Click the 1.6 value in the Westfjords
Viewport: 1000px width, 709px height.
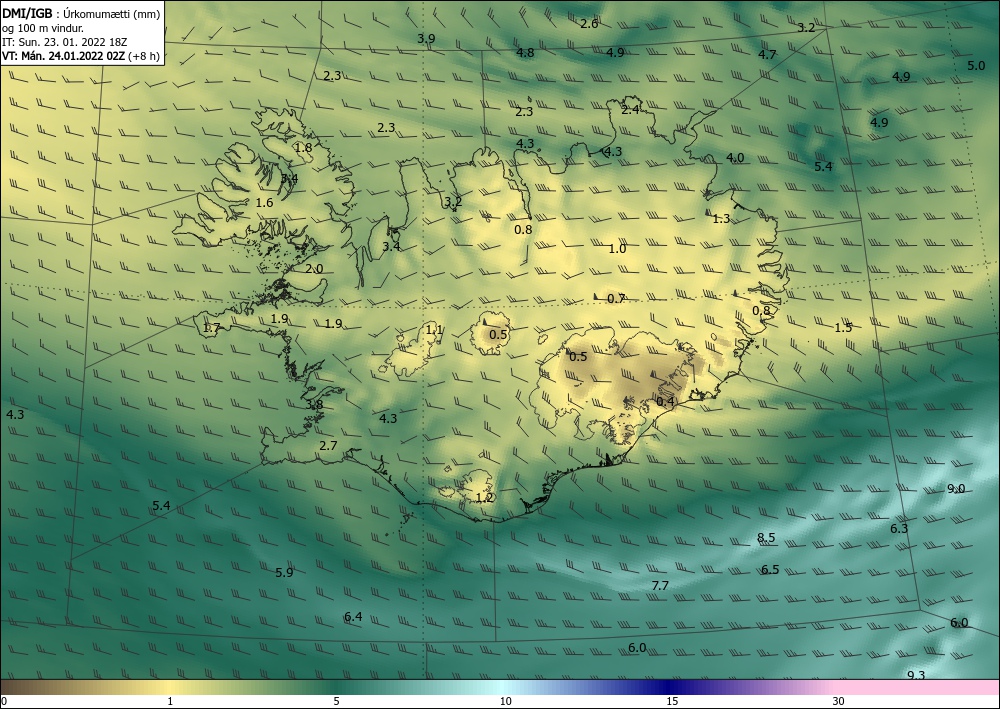click(264, 203)
